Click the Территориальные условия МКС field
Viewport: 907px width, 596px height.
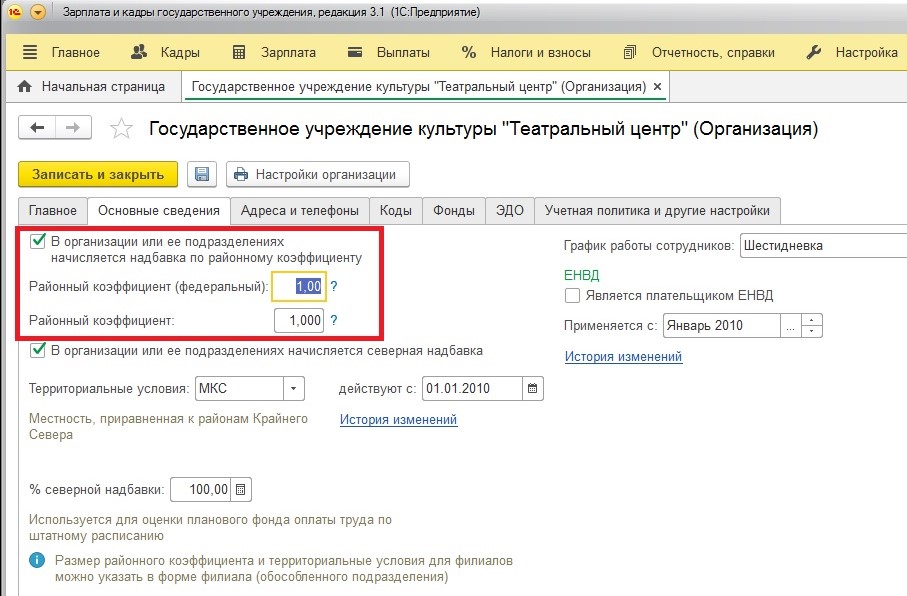point(239,388)
